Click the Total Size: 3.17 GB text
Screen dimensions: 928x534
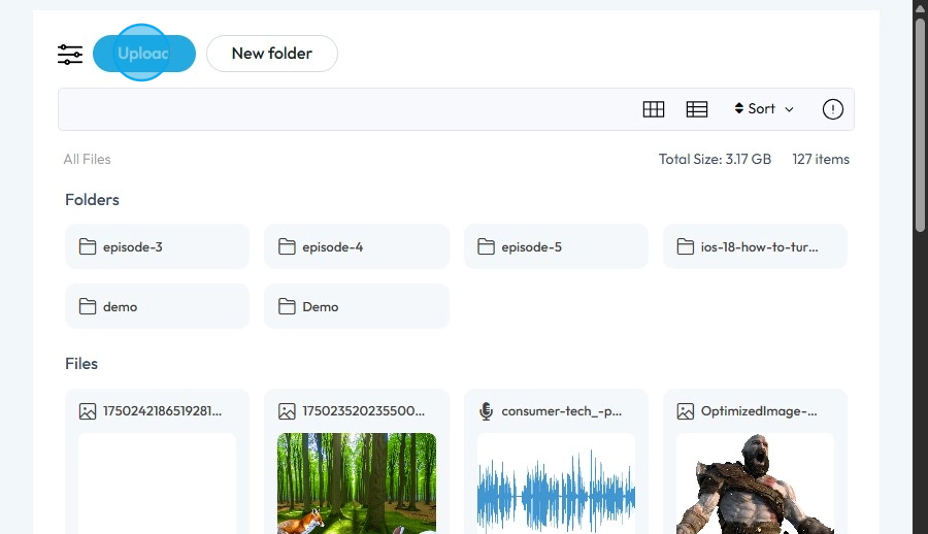pos(715,159)
